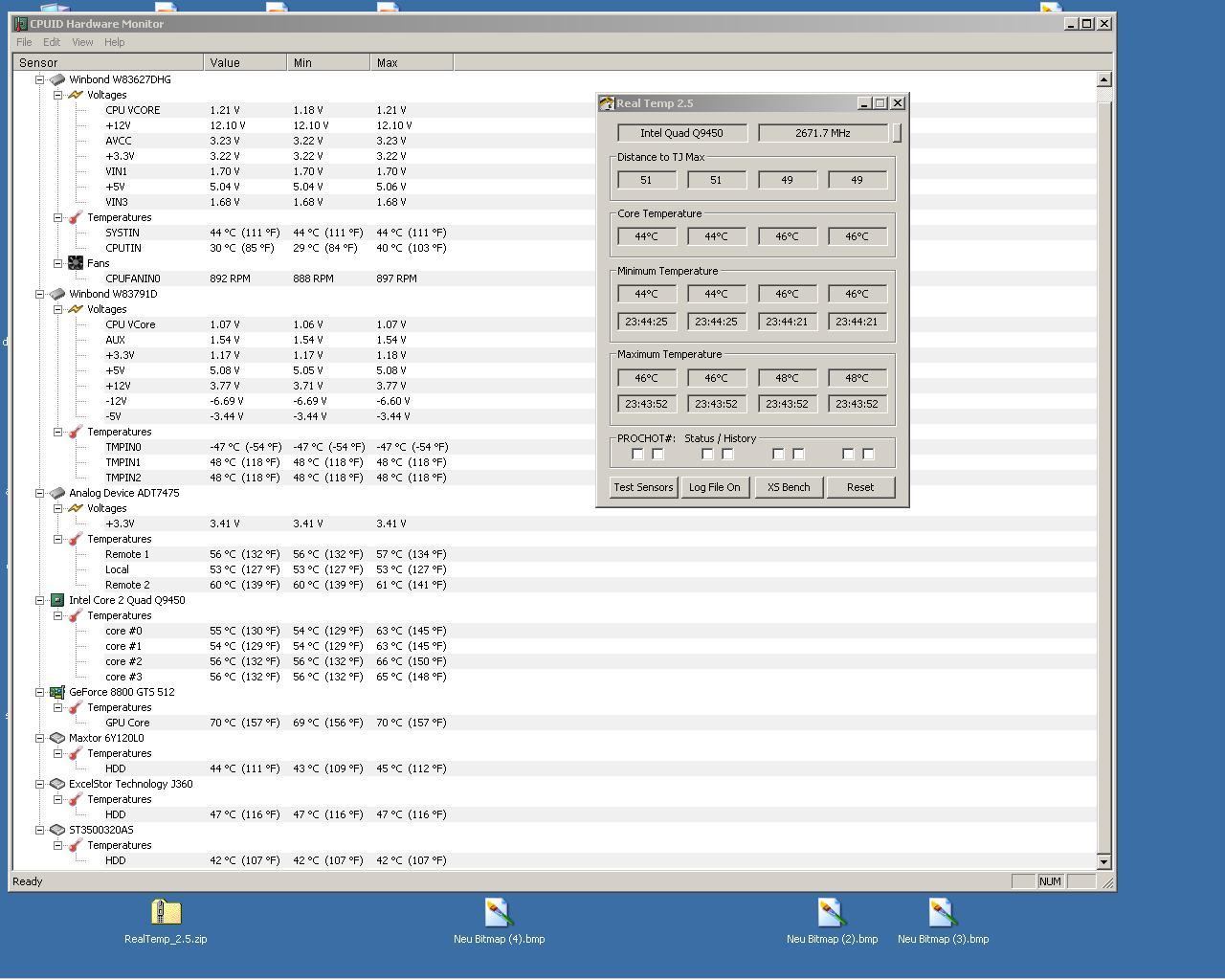Toggle PROCHOT history checkbox for core 2
This screenshot has width=1225, height=980.
click(798, 454)
